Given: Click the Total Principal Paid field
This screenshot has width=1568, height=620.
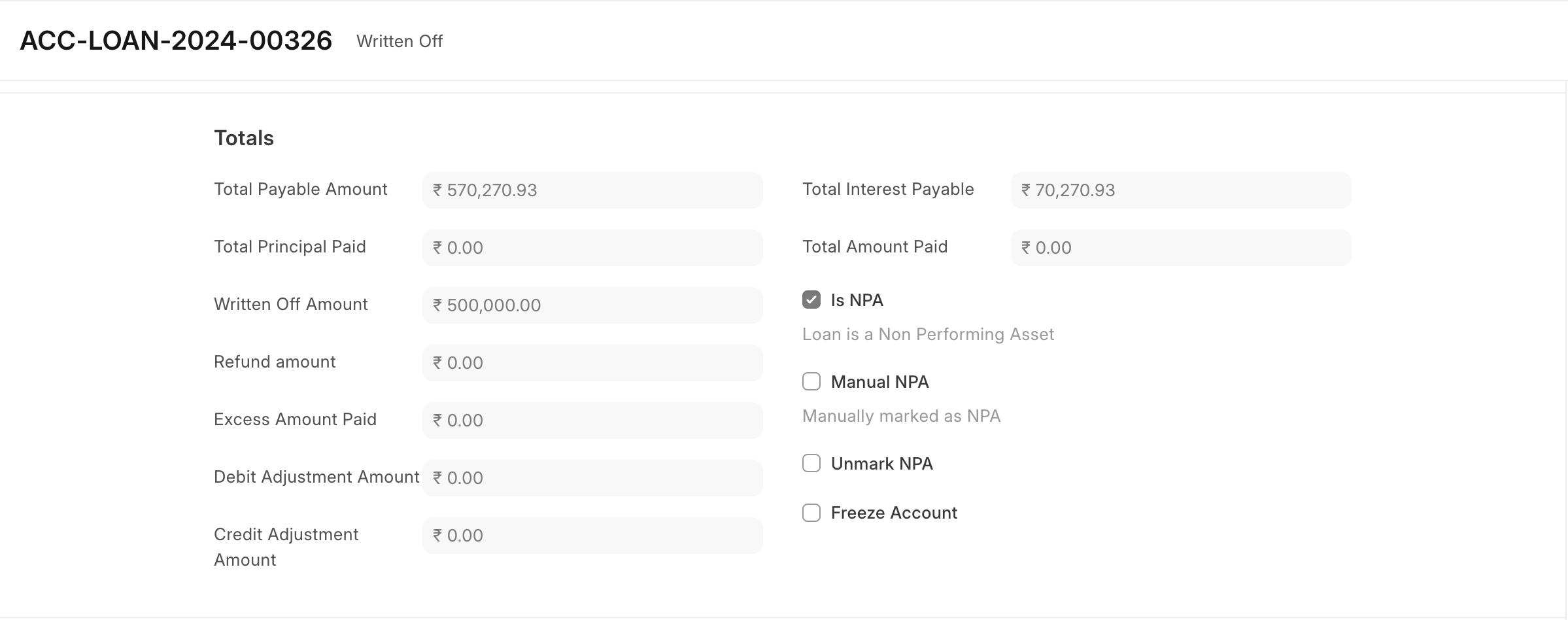Looking at the screenshot, I should click(x=592, y=248).
